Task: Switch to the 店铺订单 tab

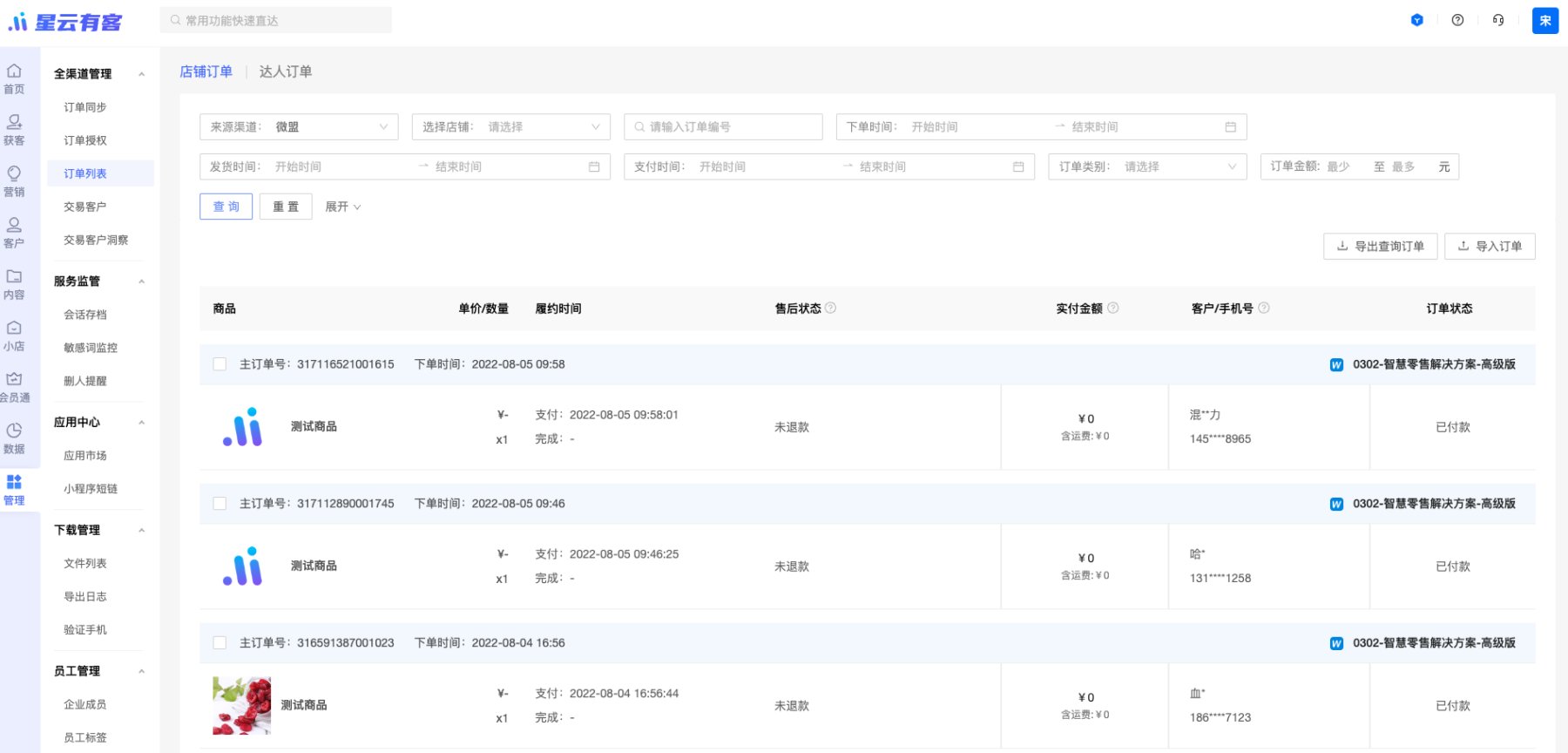Action: tap(206, 71)
